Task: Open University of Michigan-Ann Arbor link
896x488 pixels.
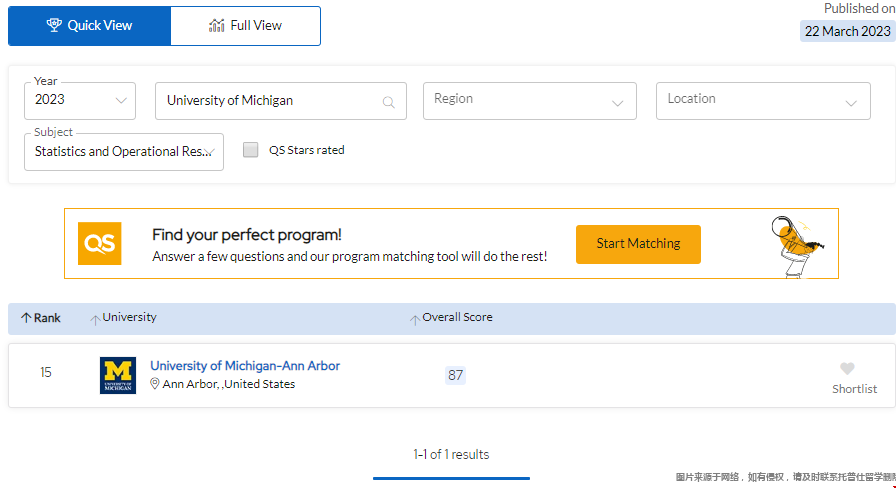Action: [x=245, y=366]
